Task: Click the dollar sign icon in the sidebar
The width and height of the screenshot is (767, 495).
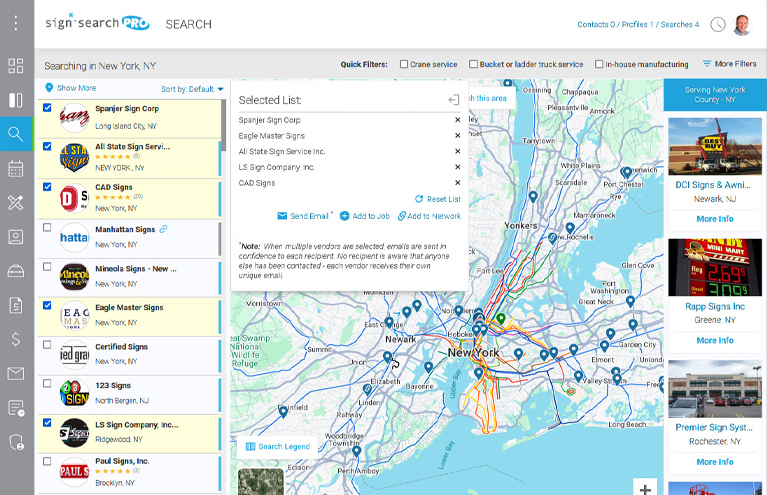Action: 16,339
